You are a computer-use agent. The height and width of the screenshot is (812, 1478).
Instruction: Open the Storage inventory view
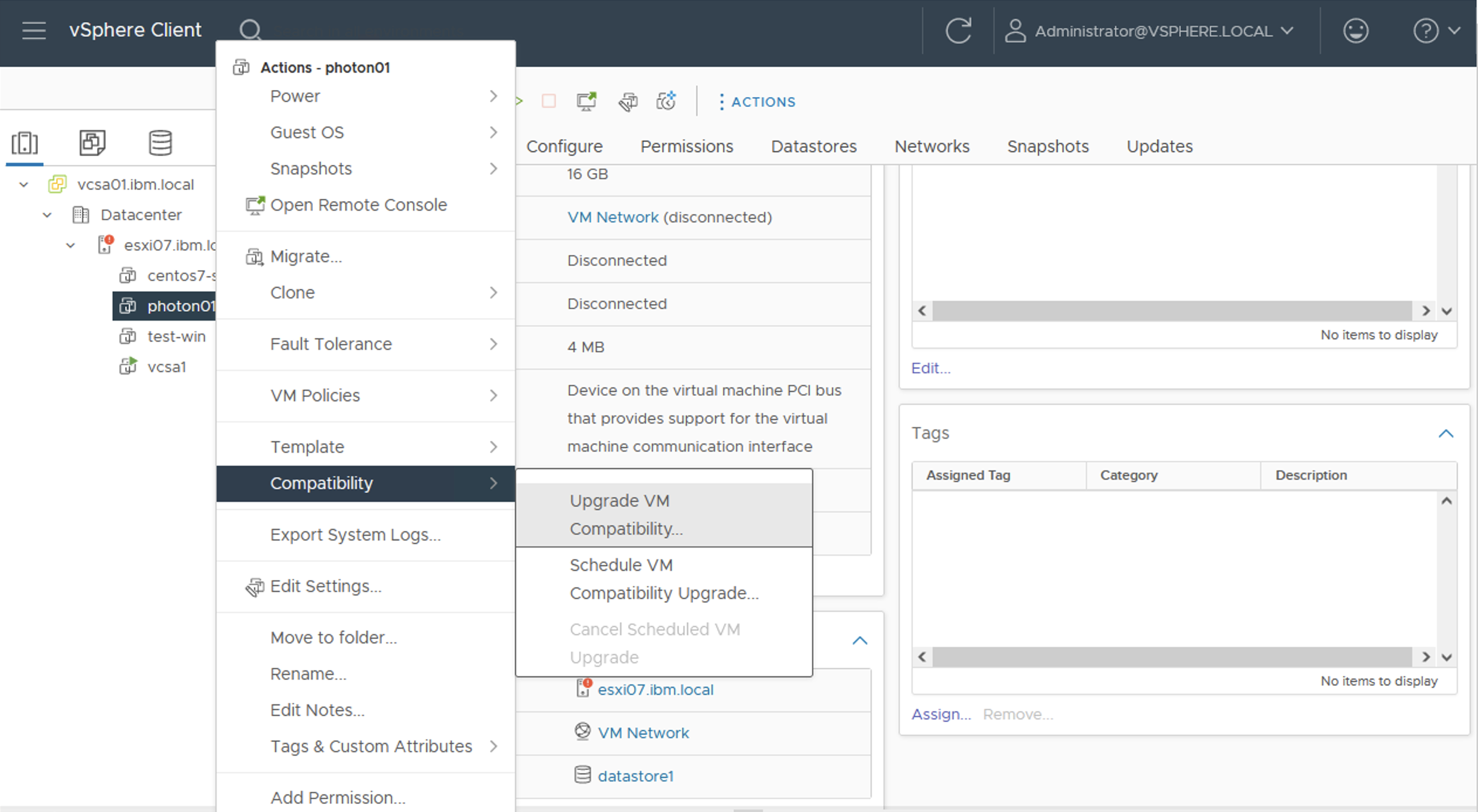click(x=159, y=142)
